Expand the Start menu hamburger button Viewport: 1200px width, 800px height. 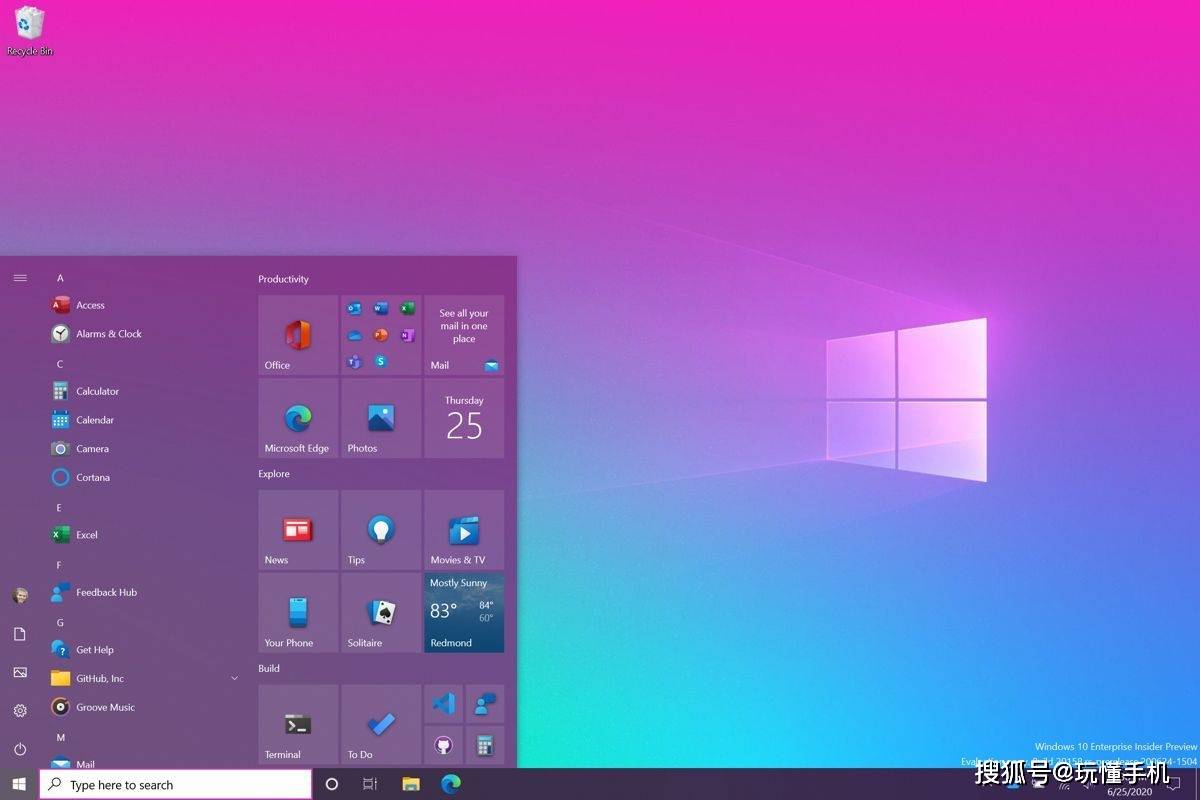coord(20,278)
